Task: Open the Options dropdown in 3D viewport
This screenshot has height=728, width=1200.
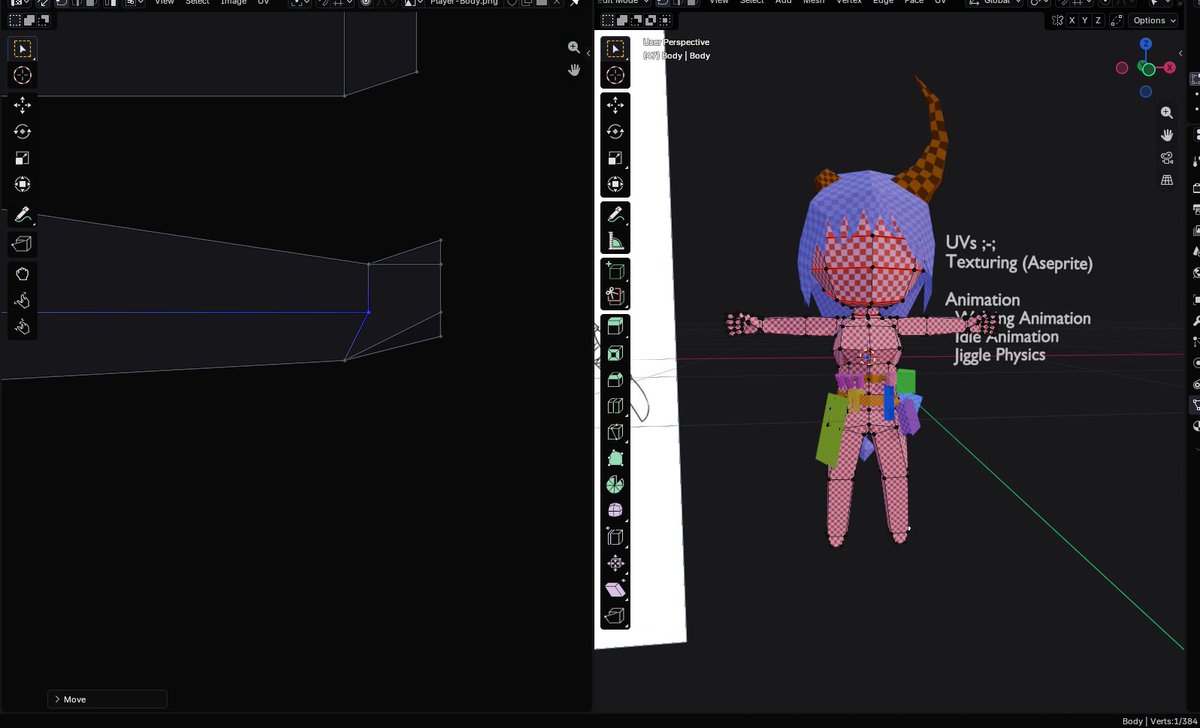Action: pyautogui.click(x=1154, y=20)
